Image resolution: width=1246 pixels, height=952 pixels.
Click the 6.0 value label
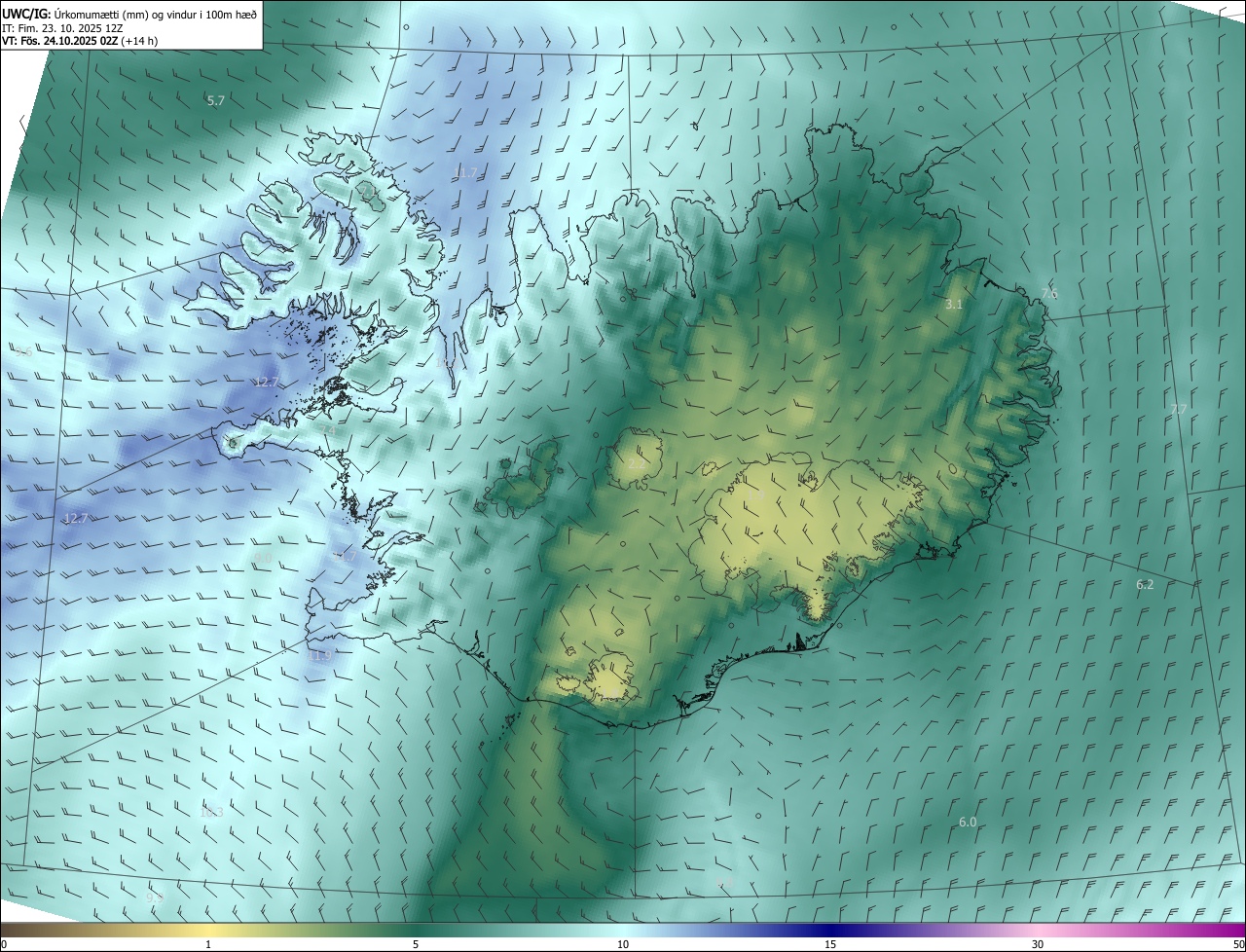[x=968, y=822]
